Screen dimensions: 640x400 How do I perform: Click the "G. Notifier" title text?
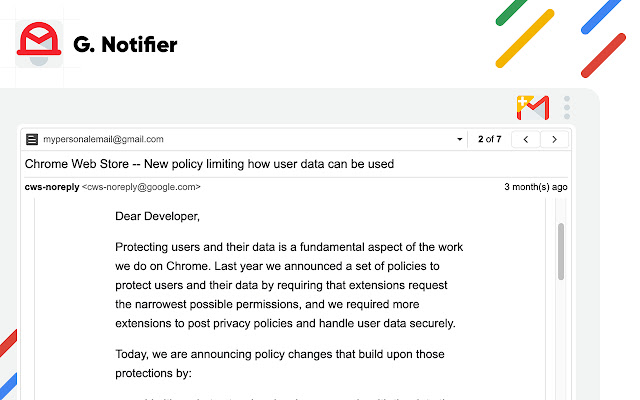tap(126, 44)
